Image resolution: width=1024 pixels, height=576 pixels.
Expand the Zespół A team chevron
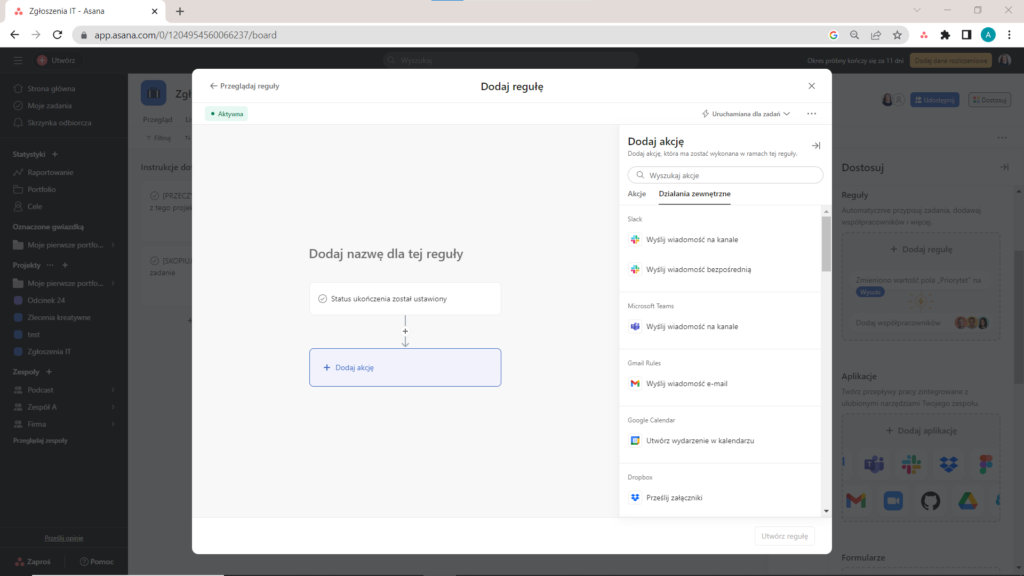pos(113,407)
